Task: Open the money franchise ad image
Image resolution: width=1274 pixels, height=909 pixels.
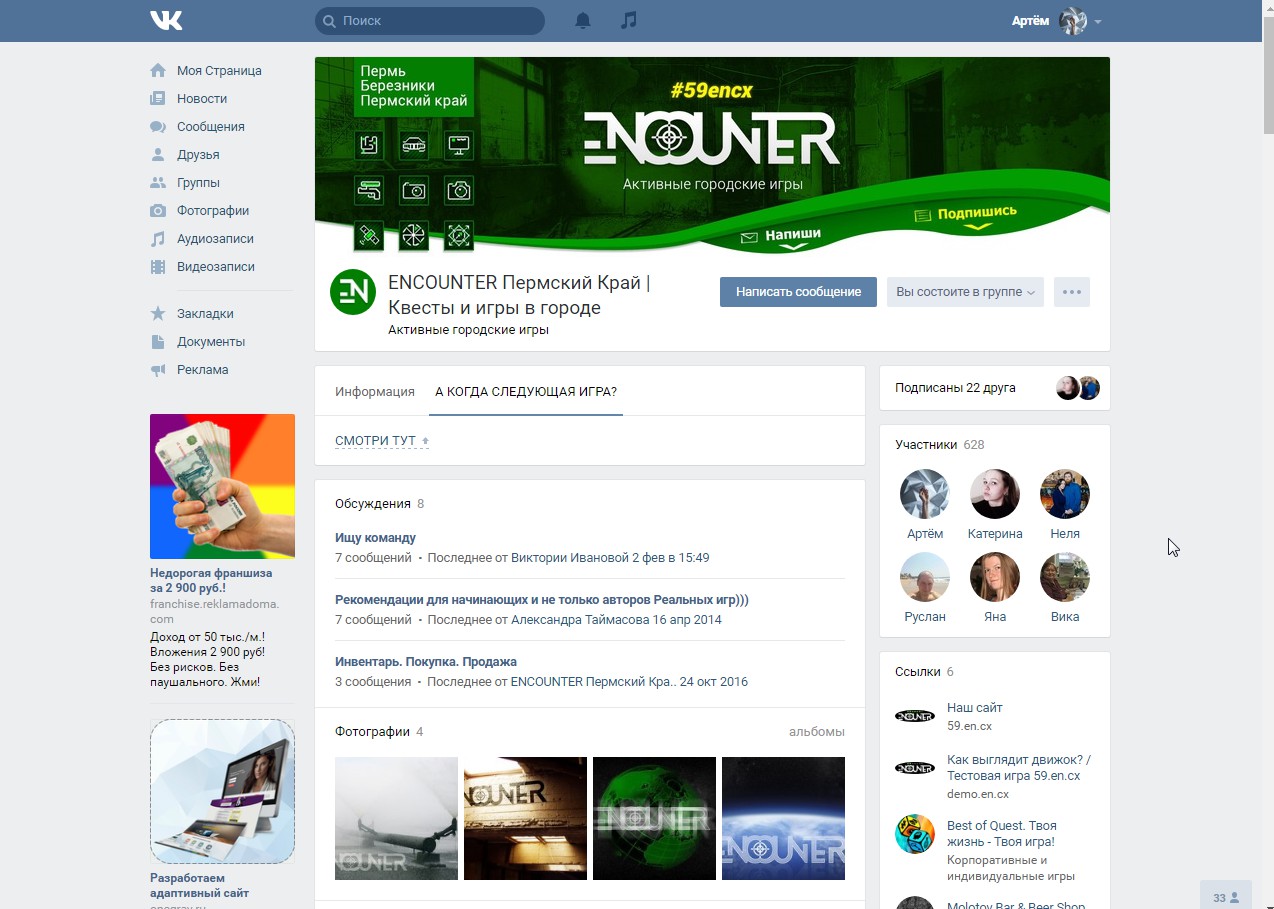Action: 222,486
